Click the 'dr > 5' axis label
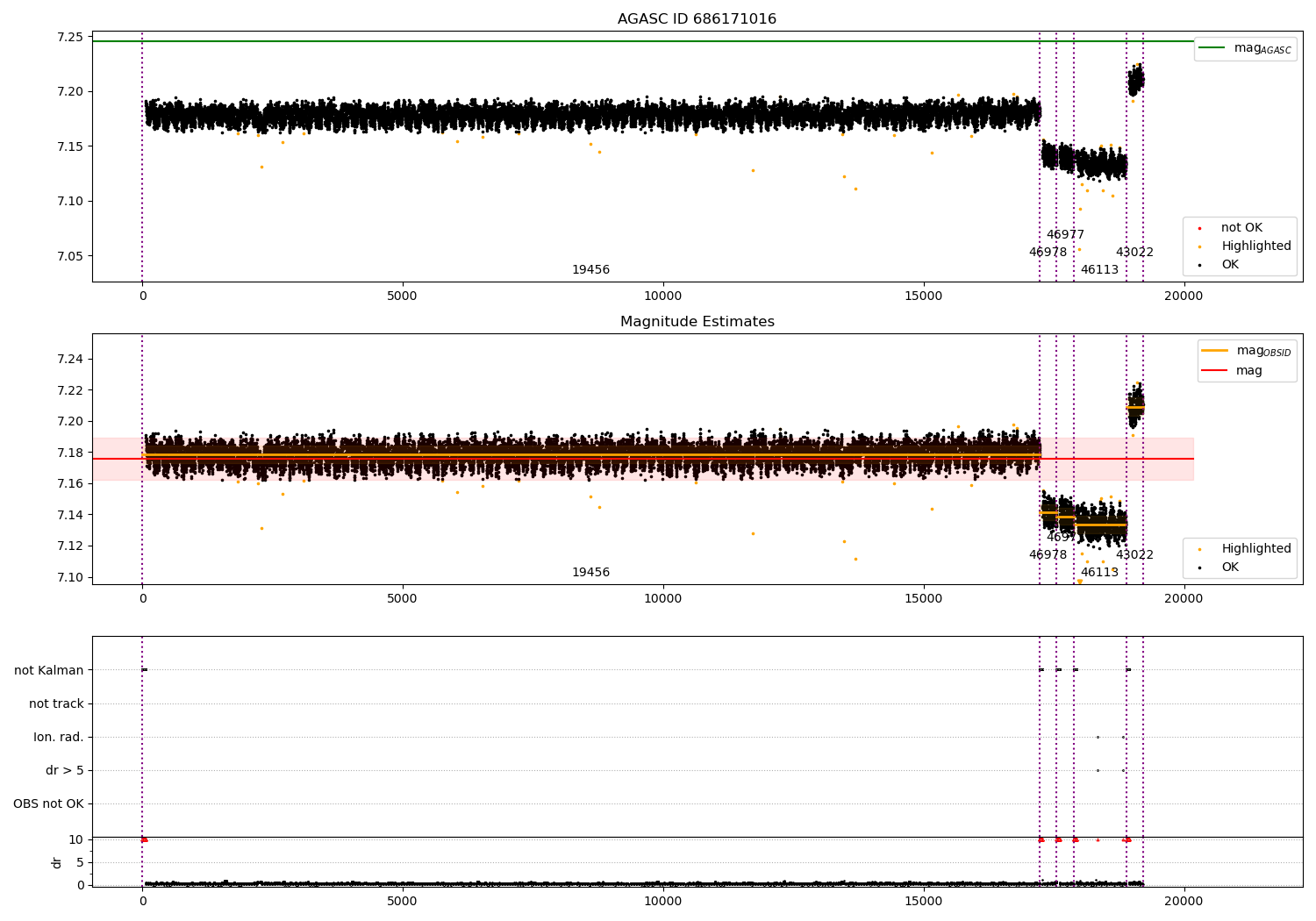 point(65,770)
